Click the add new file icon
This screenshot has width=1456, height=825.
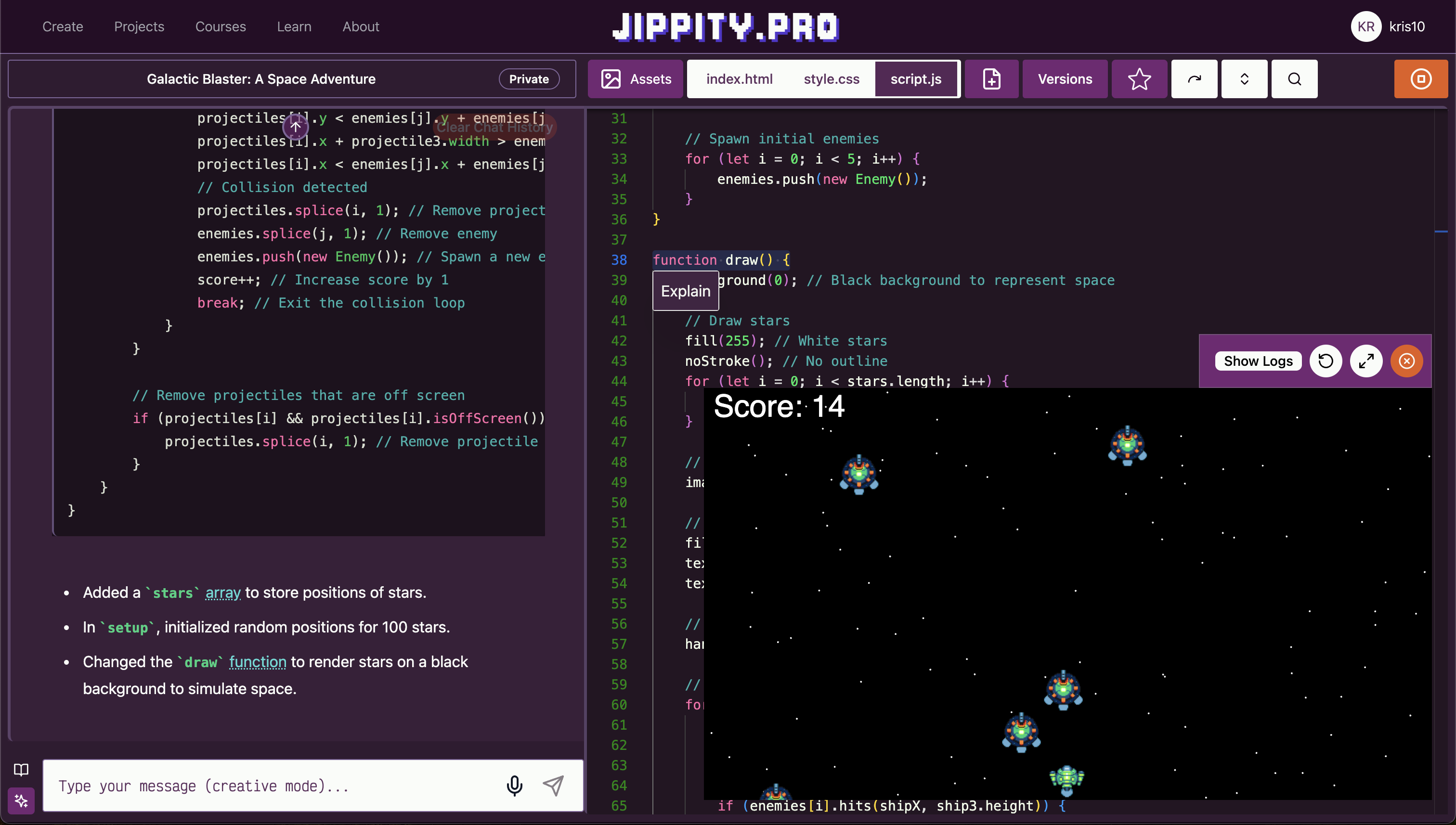[991, 79]
